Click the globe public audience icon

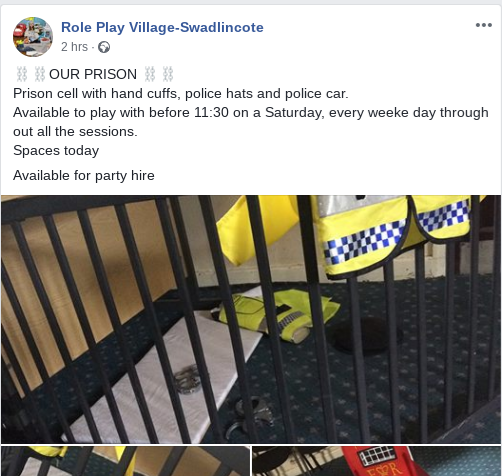pos(104,47)
